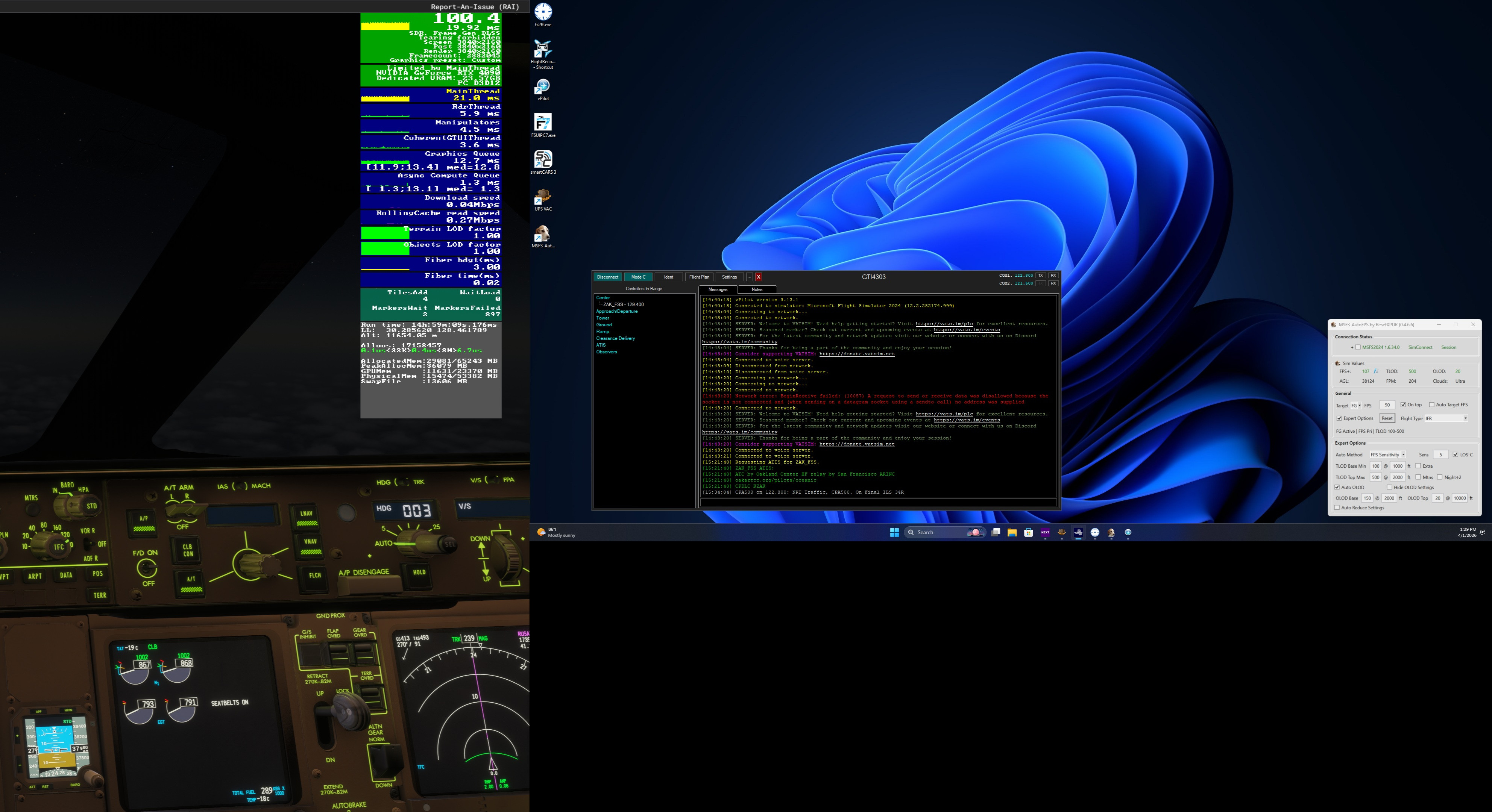Toggle COM2 RX button
The image size is (1492, 812).
(1053, 283)
